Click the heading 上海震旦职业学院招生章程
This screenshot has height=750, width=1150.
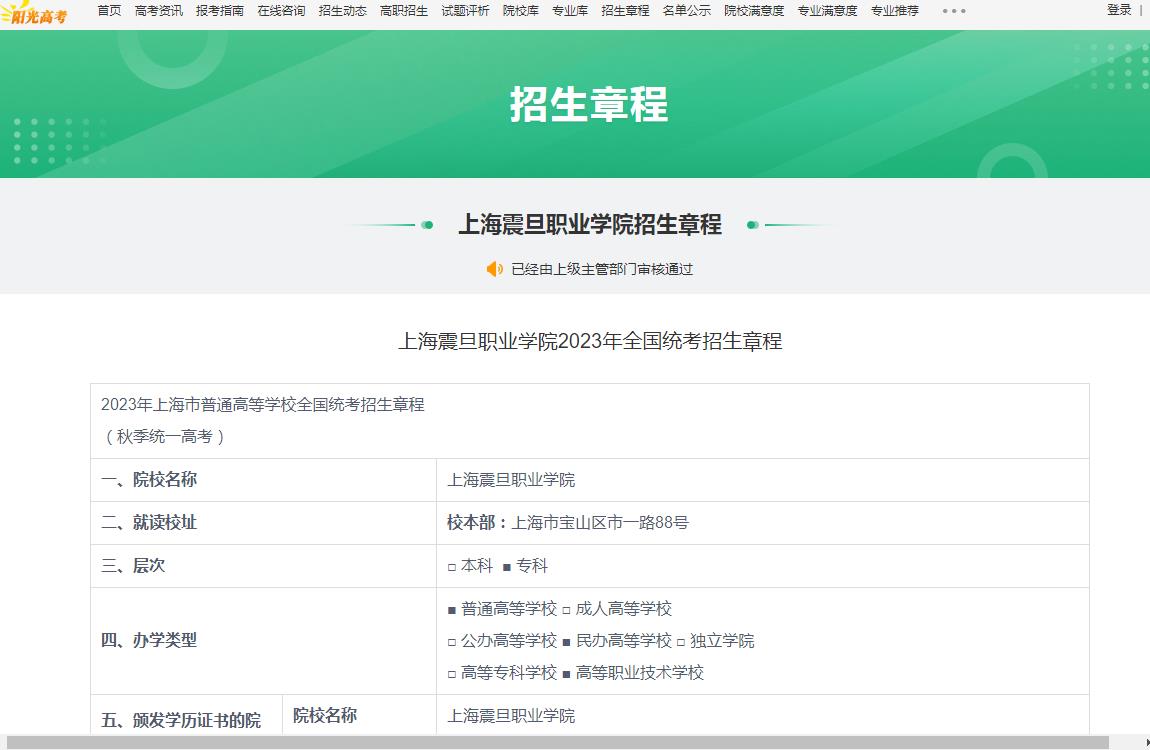[590, 224]
